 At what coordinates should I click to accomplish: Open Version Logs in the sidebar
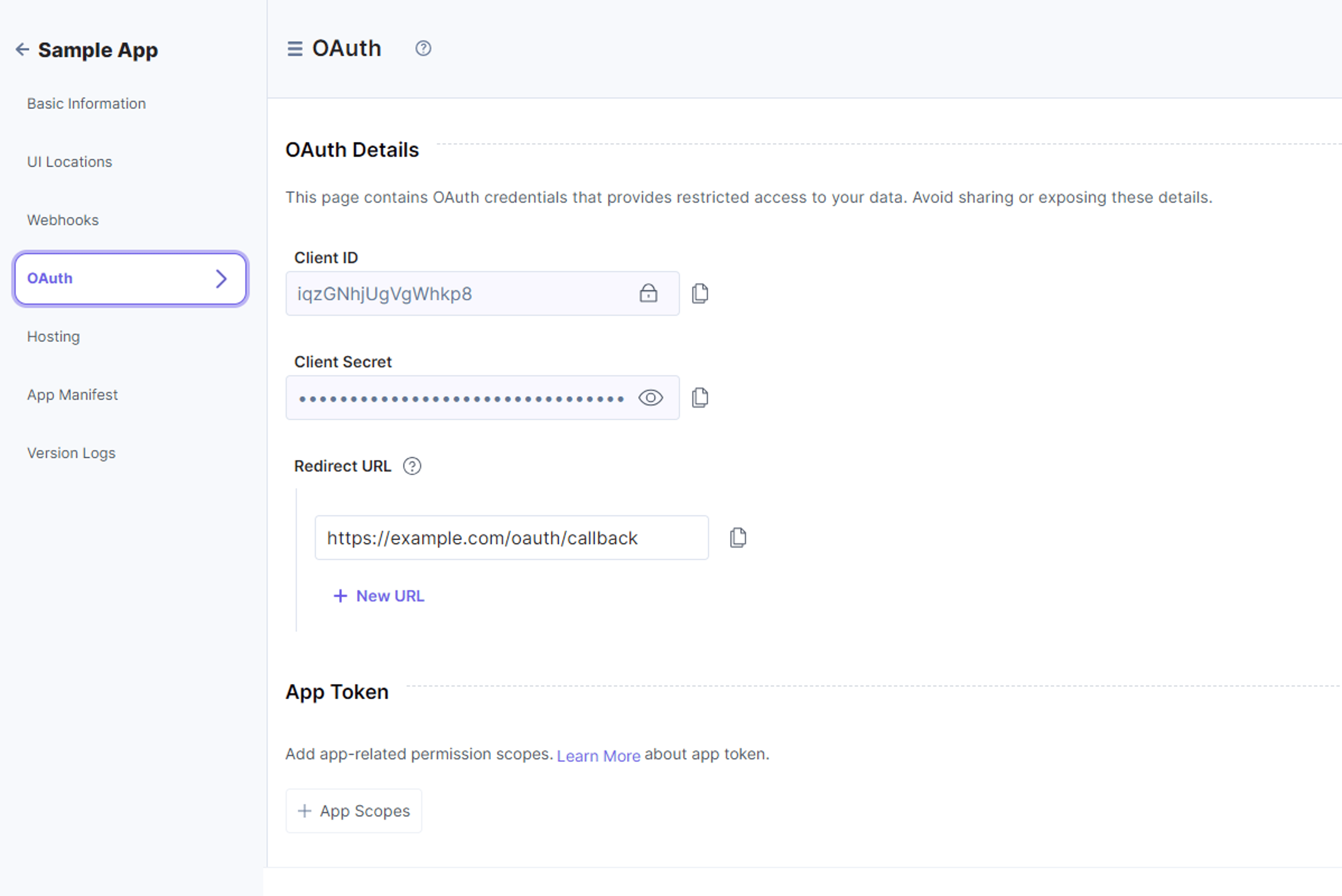pyautogui.click(x=71, y=454)
